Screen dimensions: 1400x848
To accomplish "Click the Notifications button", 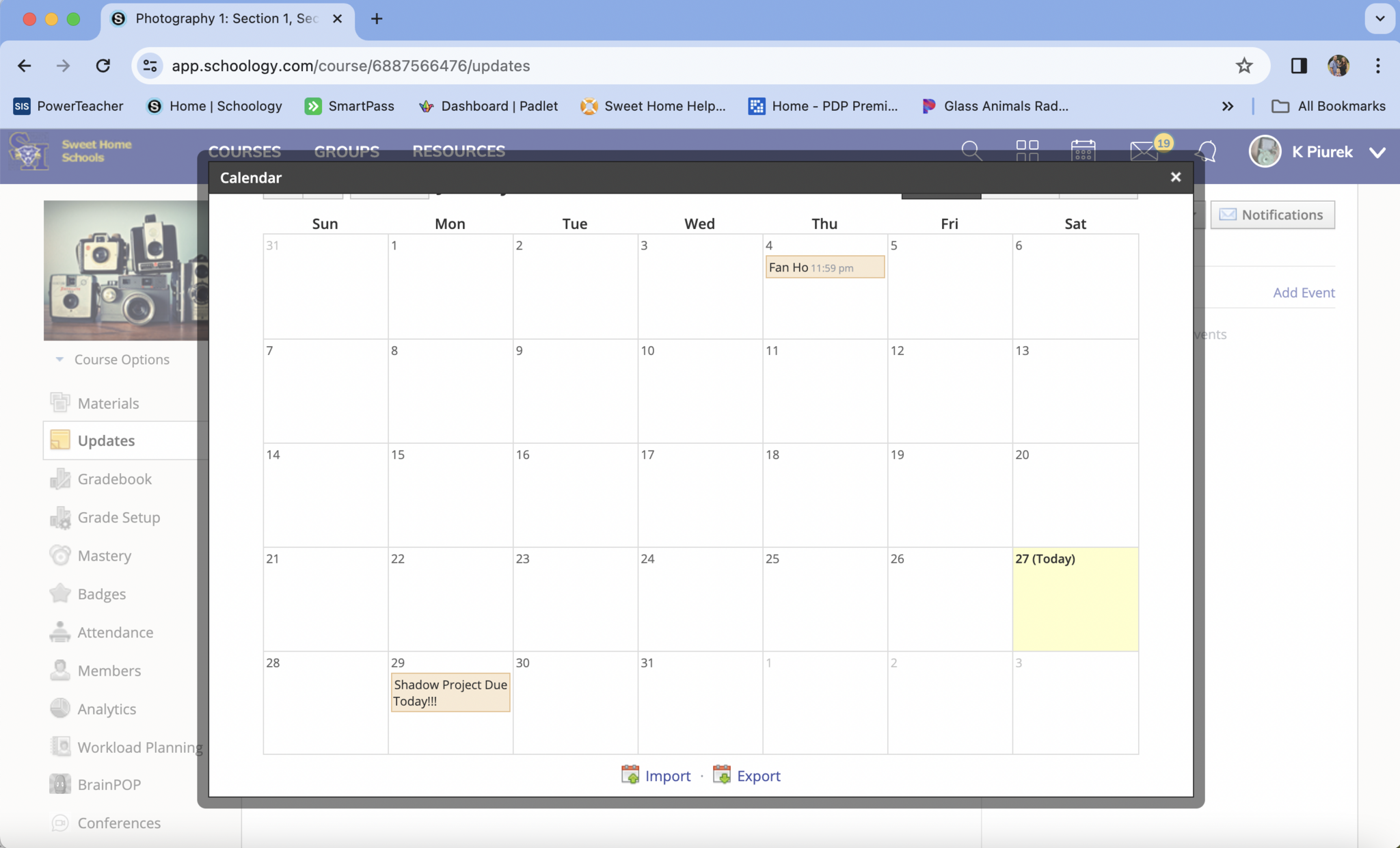I will pos(1272,215).
